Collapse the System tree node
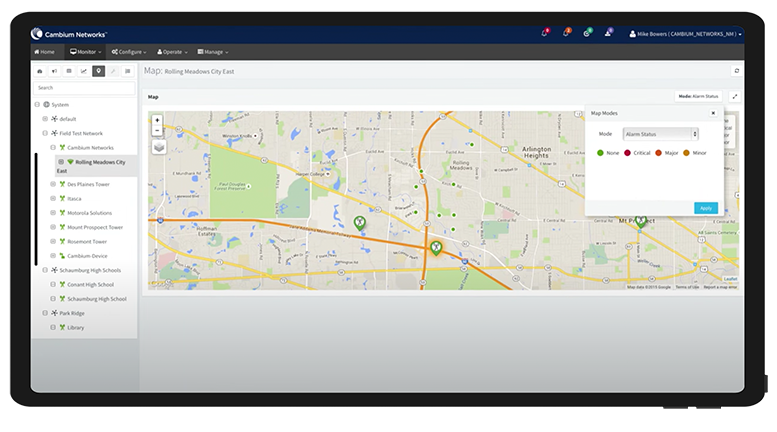 click(37, 105)
